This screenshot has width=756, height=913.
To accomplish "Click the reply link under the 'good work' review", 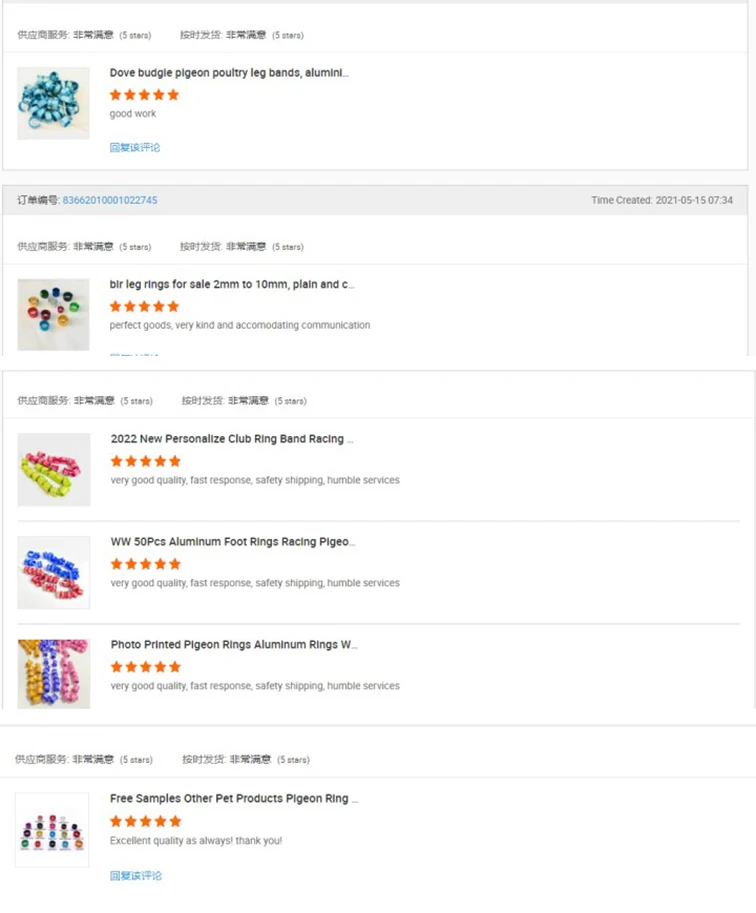I will click(x=135, y=148).
